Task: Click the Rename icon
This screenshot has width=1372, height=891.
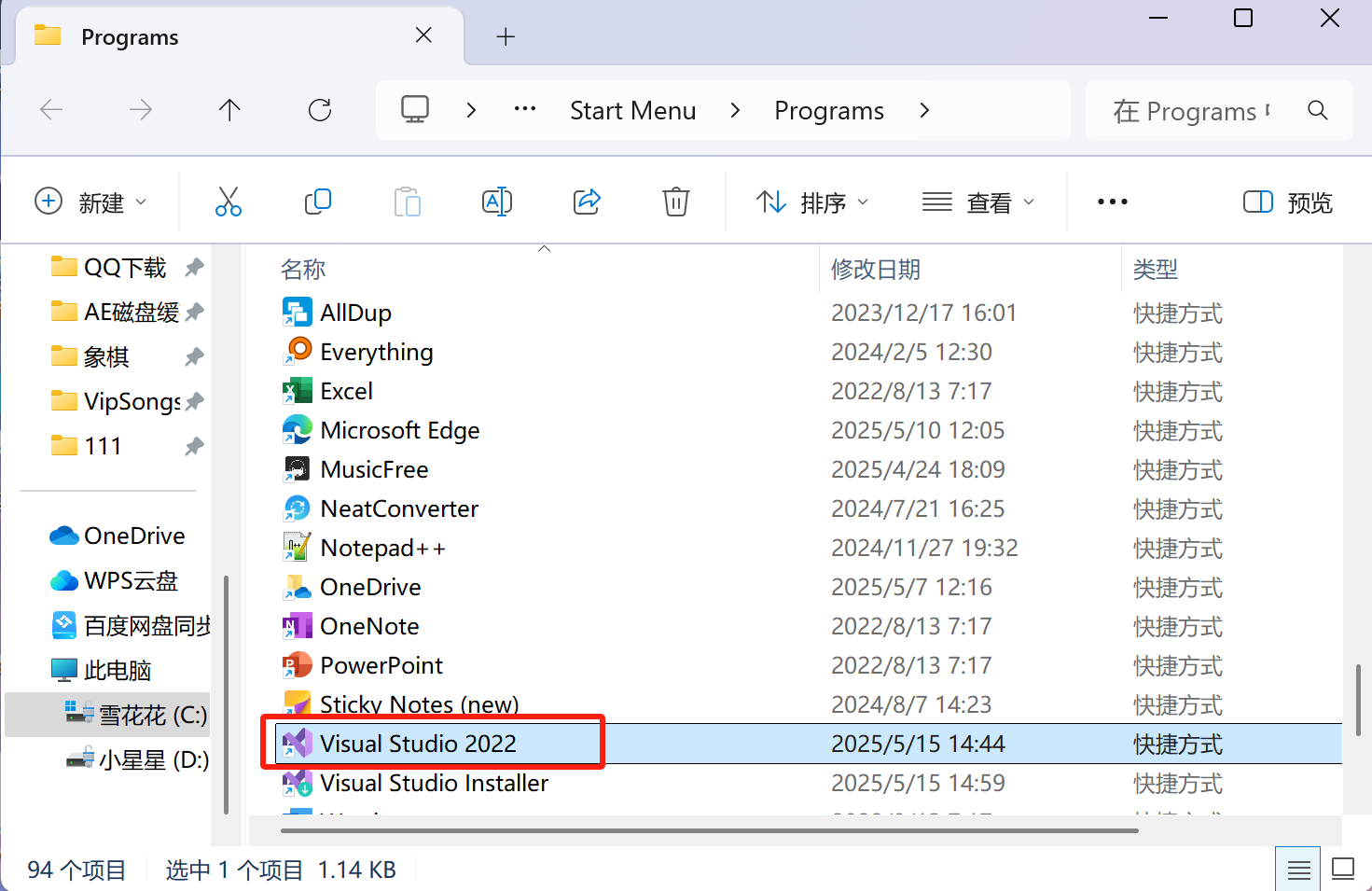Action: point(497,202)
